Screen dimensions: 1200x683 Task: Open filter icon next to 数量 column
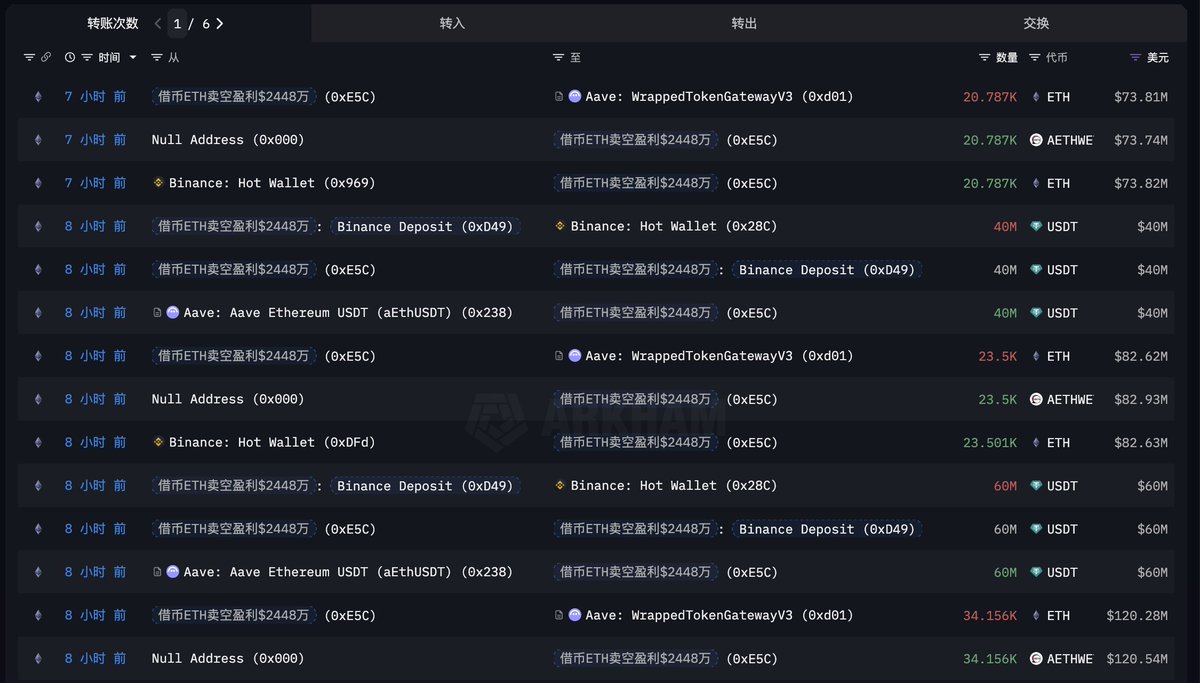(x=984, y=58)
